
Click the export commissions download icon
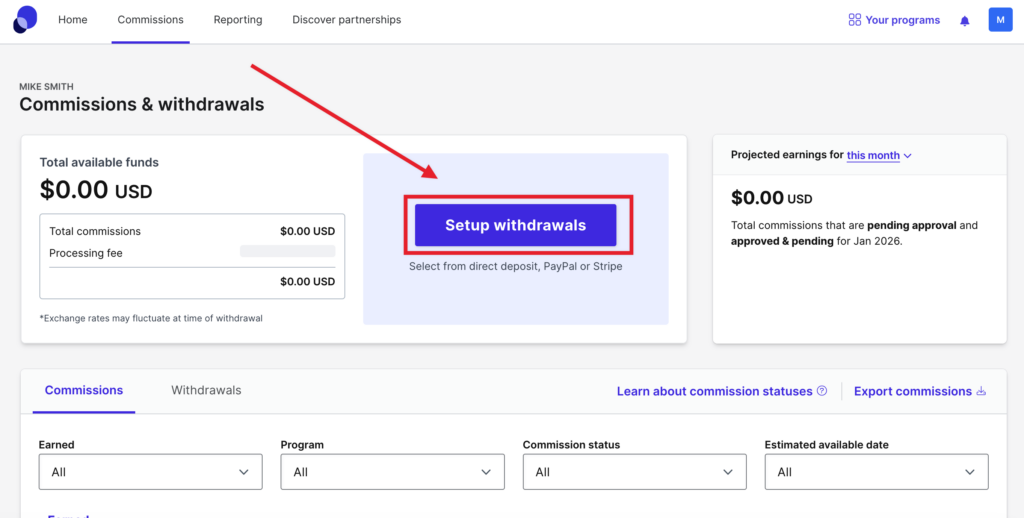click(981, 391)
